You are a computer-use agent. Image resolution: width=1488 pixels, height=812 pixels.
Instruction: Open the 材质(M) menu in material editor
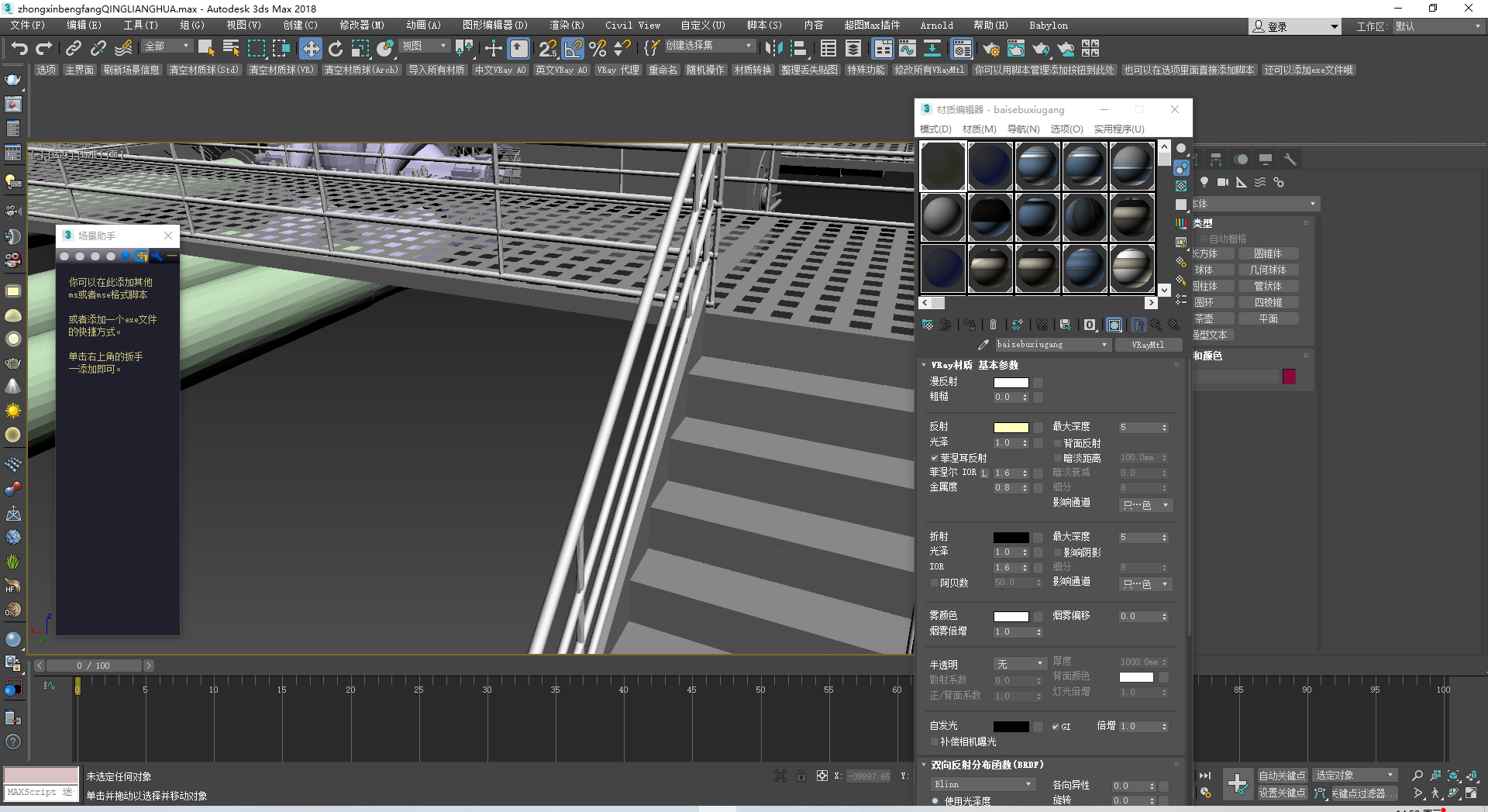coord(979,129)
